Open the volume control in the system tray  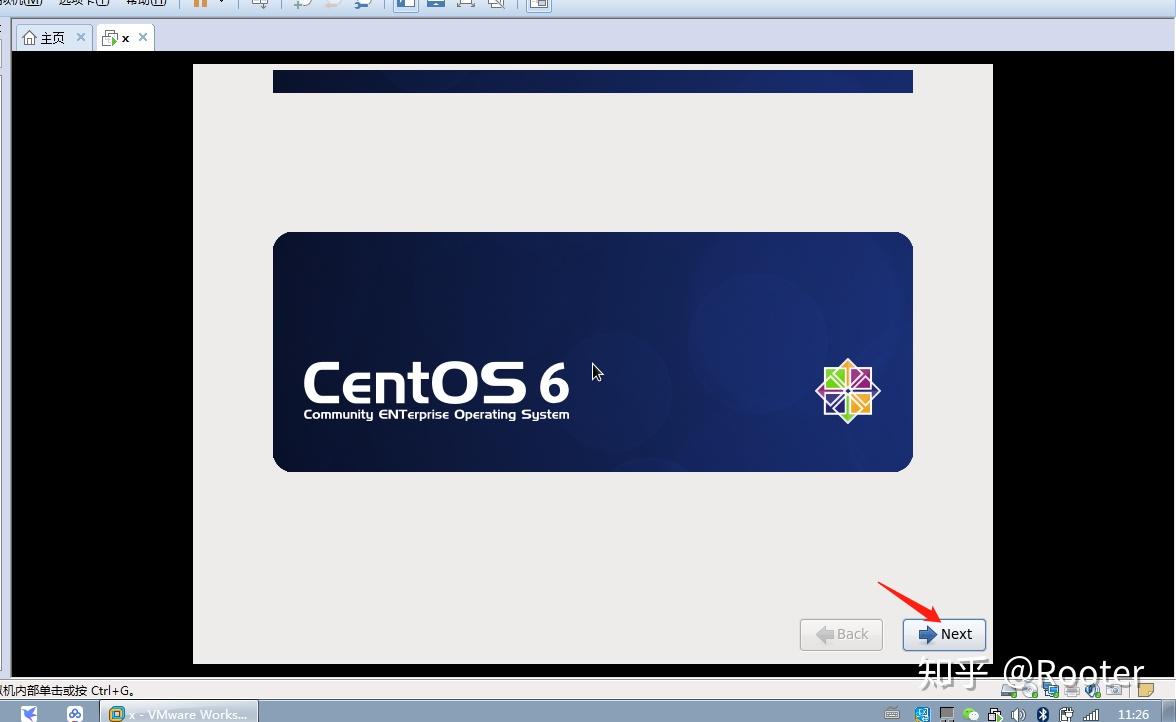point(1017,713)
